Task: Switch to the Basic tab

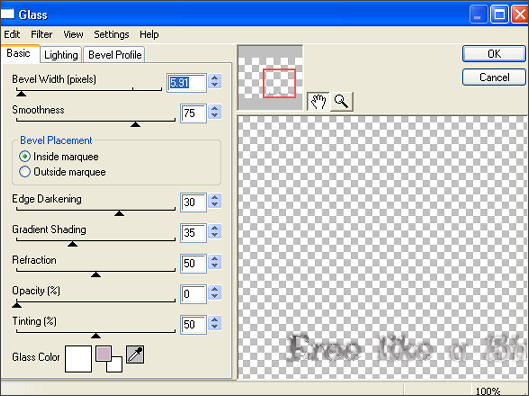Action: (20, 53)
